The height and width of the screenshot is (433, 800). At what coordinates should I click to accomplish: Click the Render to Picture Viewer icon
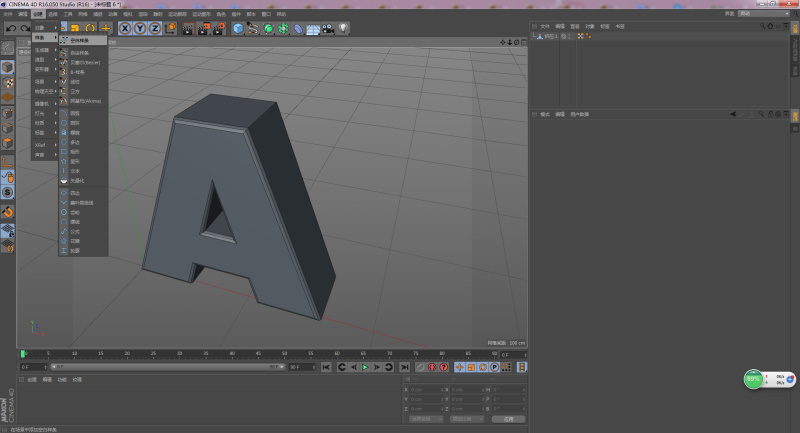[x=204, y=29]
